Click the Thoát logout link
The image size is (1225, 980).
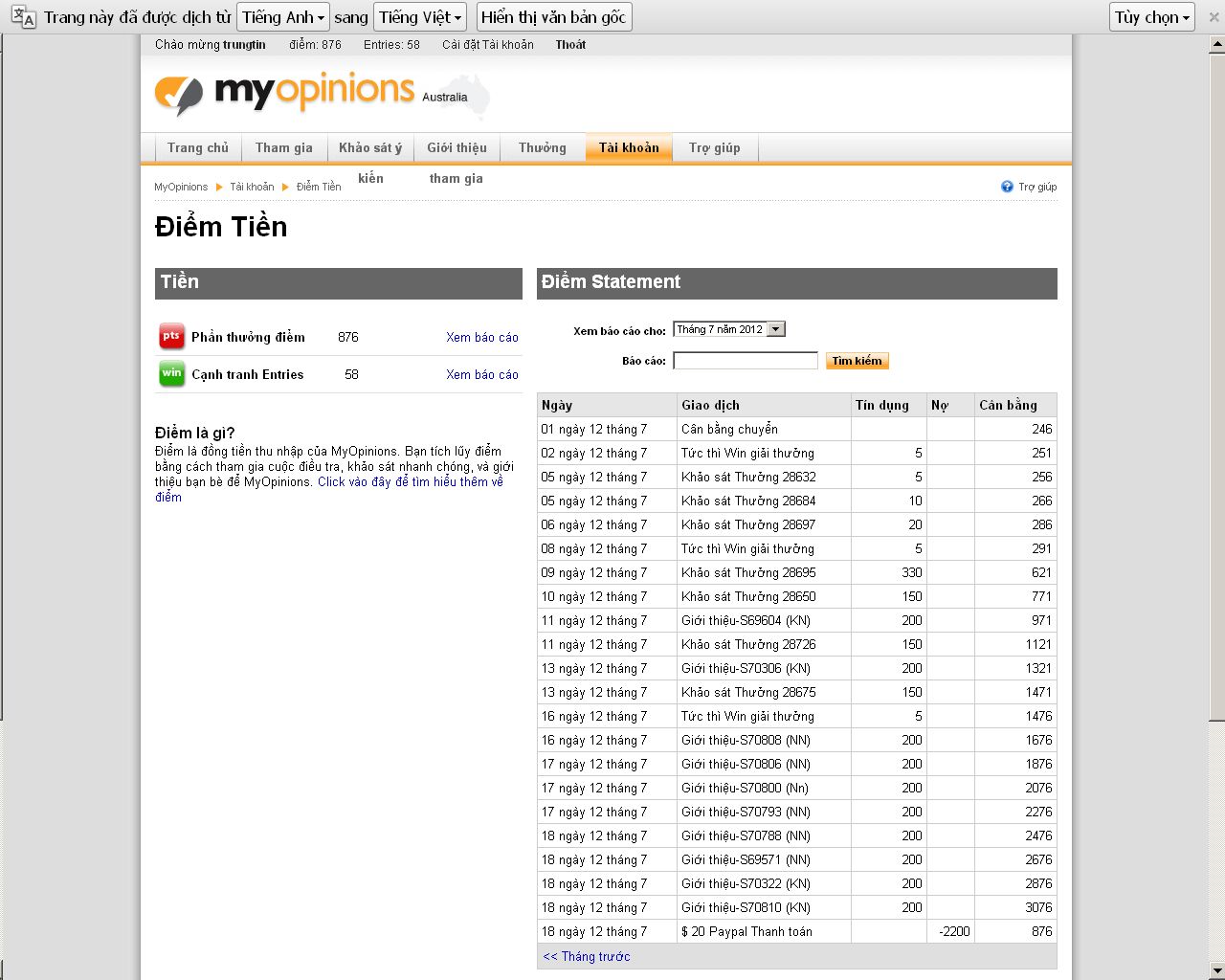click(570, 45)
